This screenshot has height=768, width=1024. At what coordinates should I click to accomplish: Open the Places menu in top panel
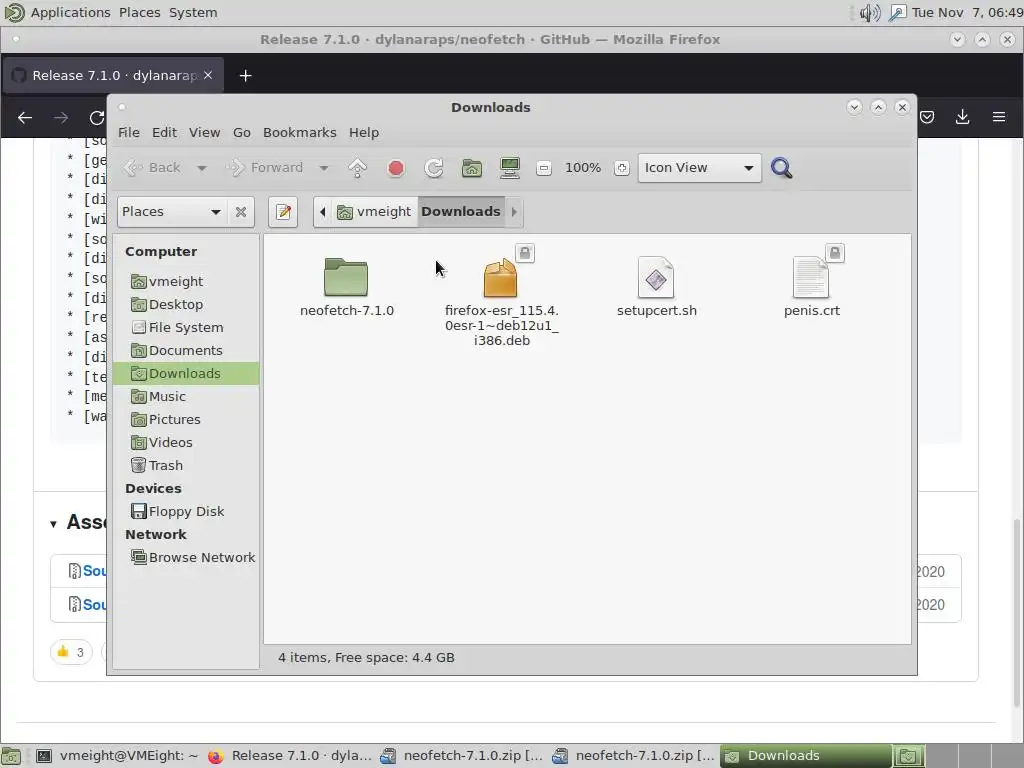[x=140, y=12]
